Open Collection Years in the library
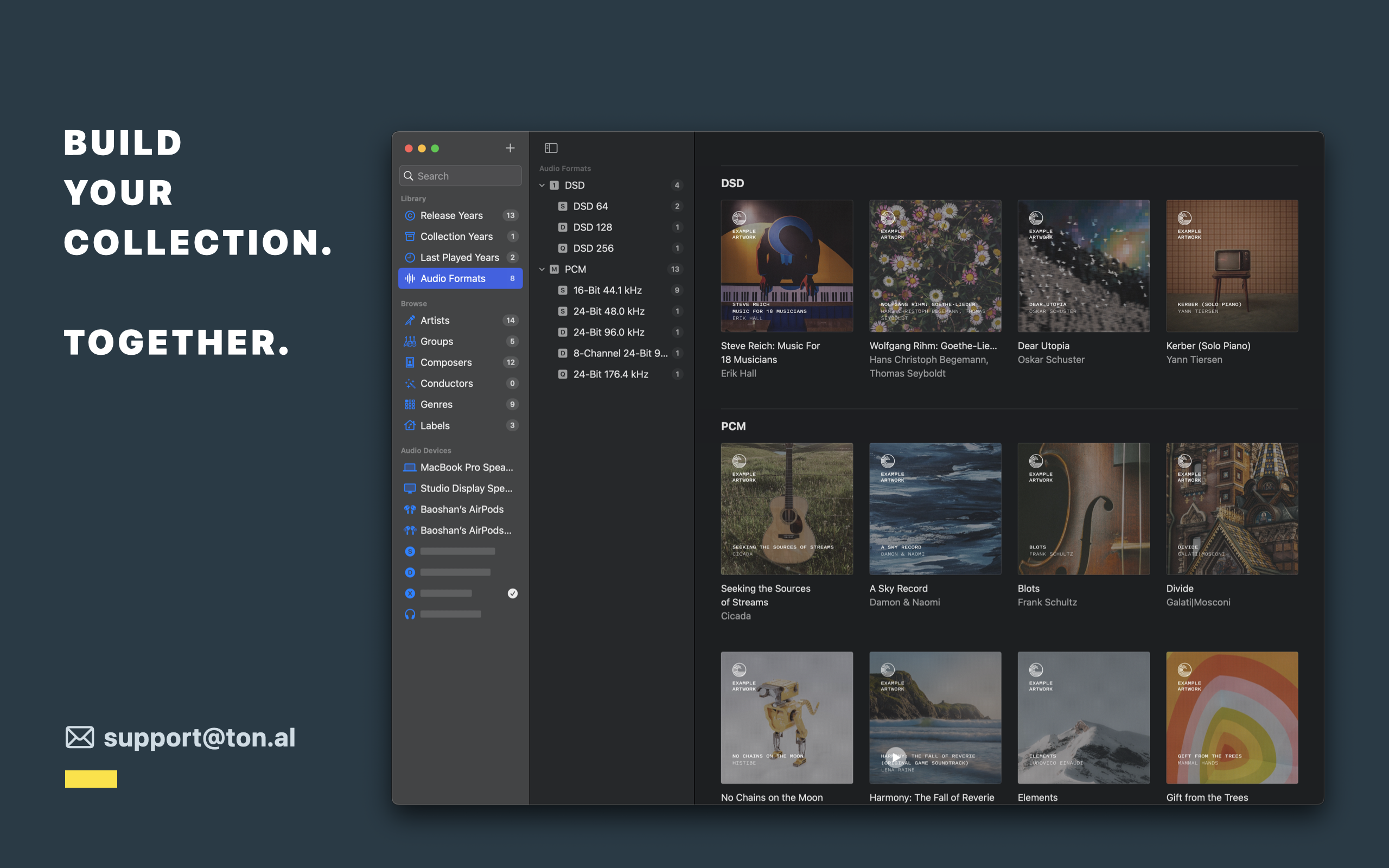 [x=460, y=237]
